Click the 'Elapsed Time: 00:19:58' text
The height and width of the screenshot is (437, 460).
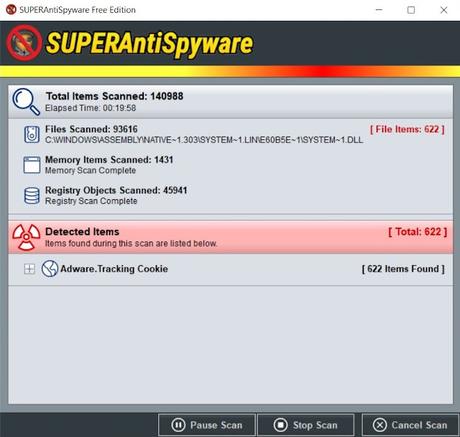click(91, 108)
